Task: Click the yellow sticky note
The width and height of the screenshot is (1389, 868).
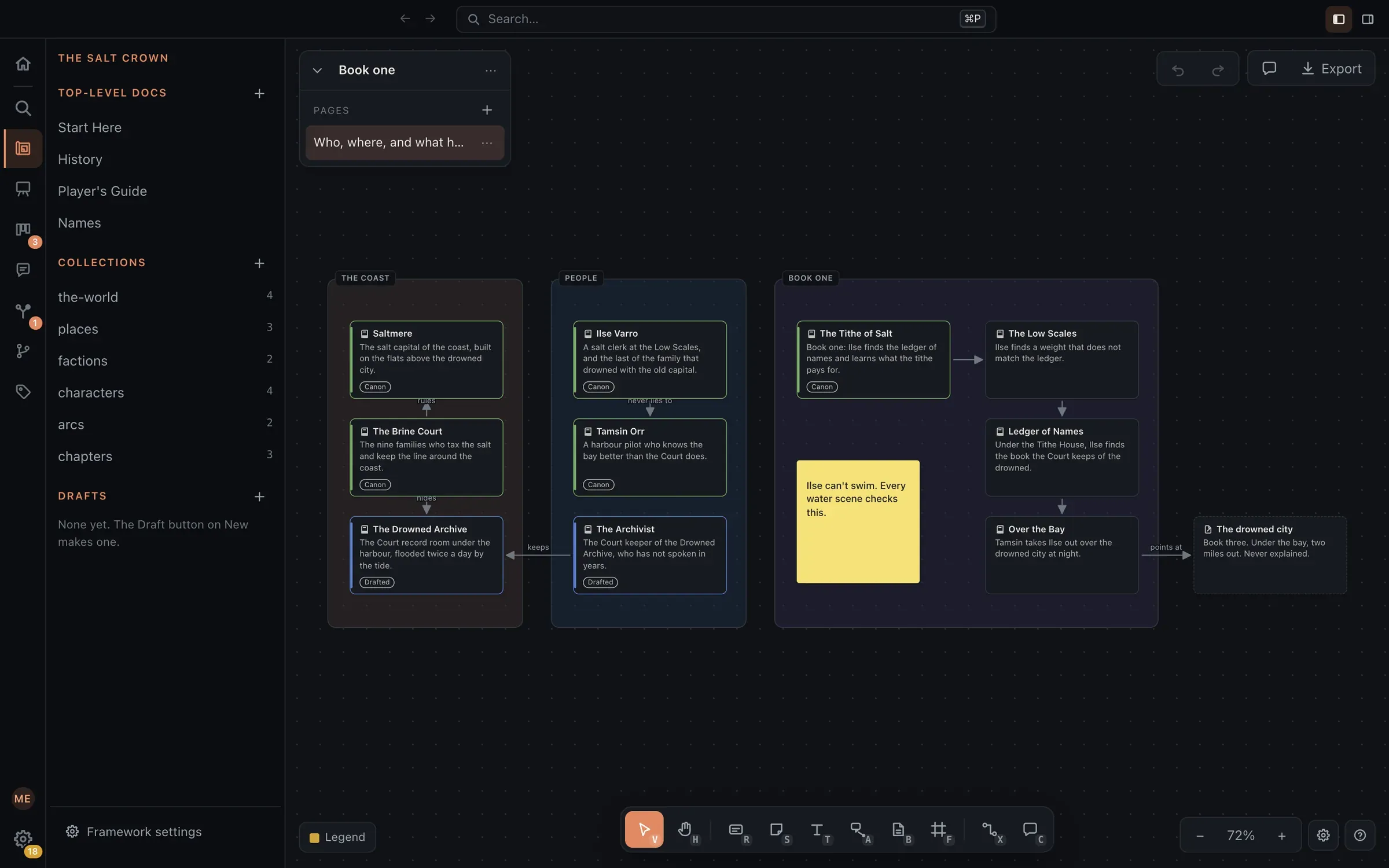Action: coord(858,521)
